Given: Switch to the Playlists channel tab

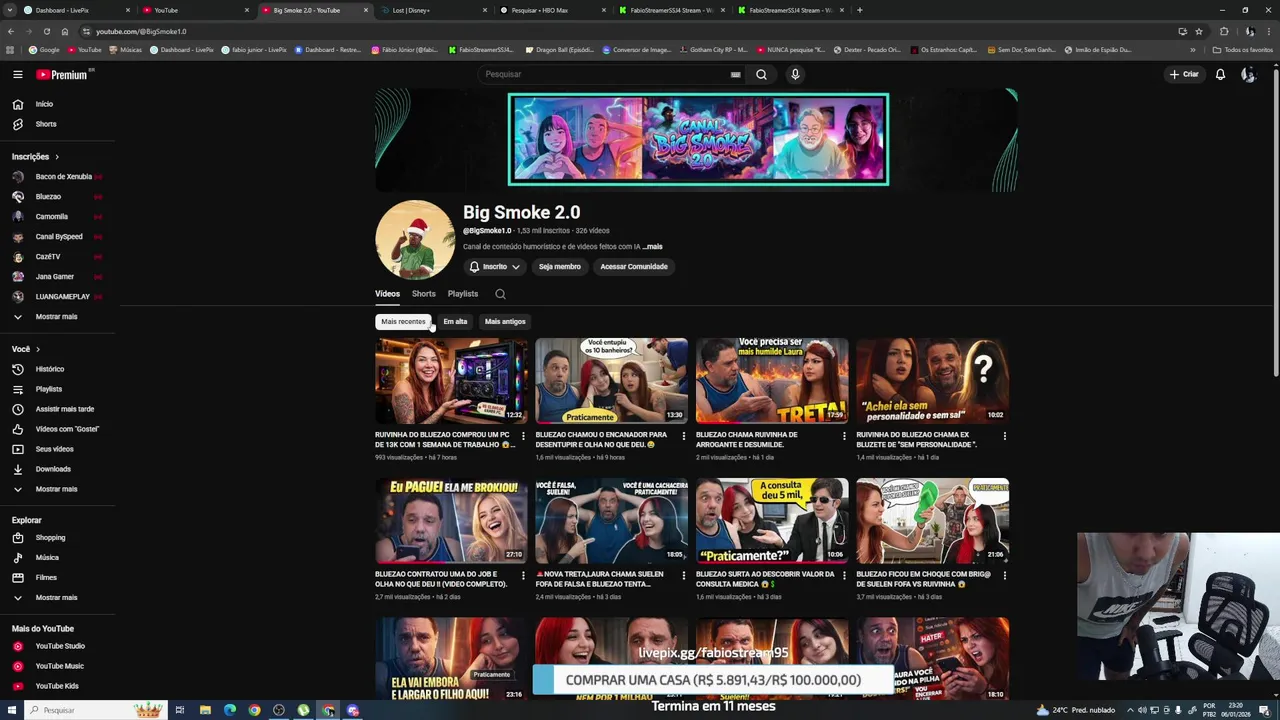Looking at the screenshot, I should [x=463, y=294].
